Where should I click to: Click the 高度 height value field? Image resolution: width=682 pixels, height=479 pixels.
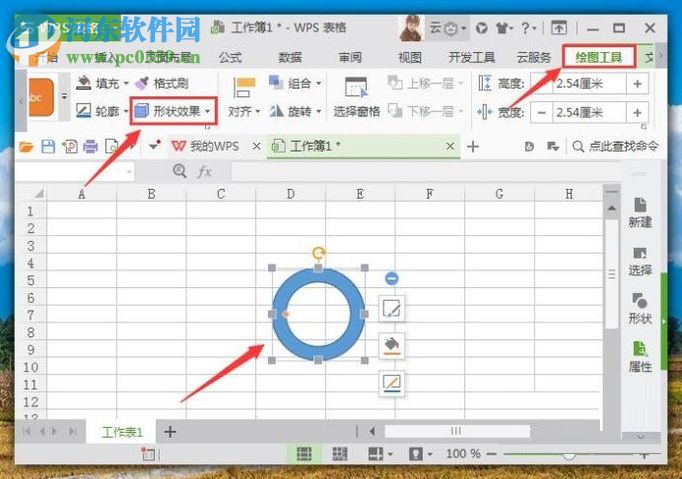[x=589, y=83]
